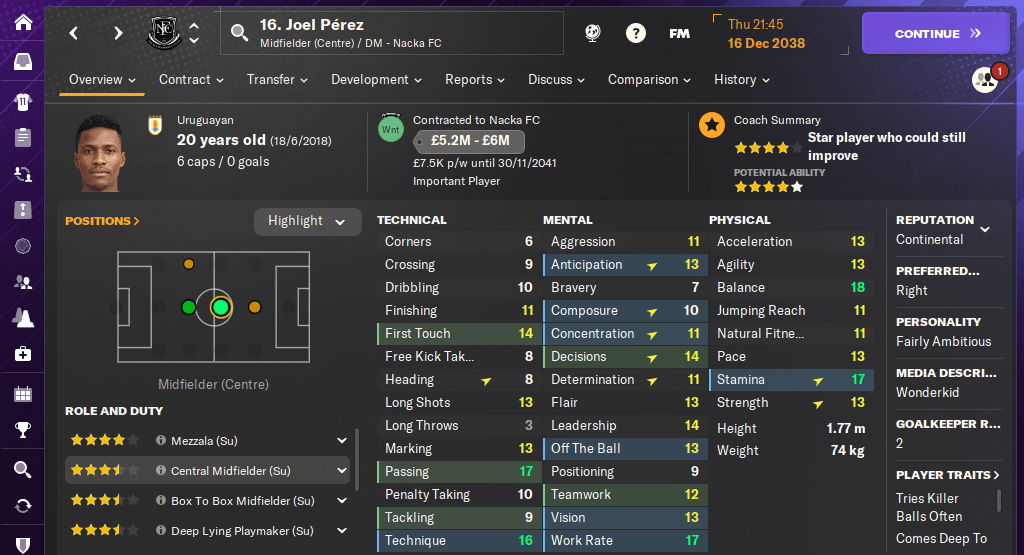Open the FM logo menu
The height and width of the screenshot is (555, 1024).
(679, 33)
